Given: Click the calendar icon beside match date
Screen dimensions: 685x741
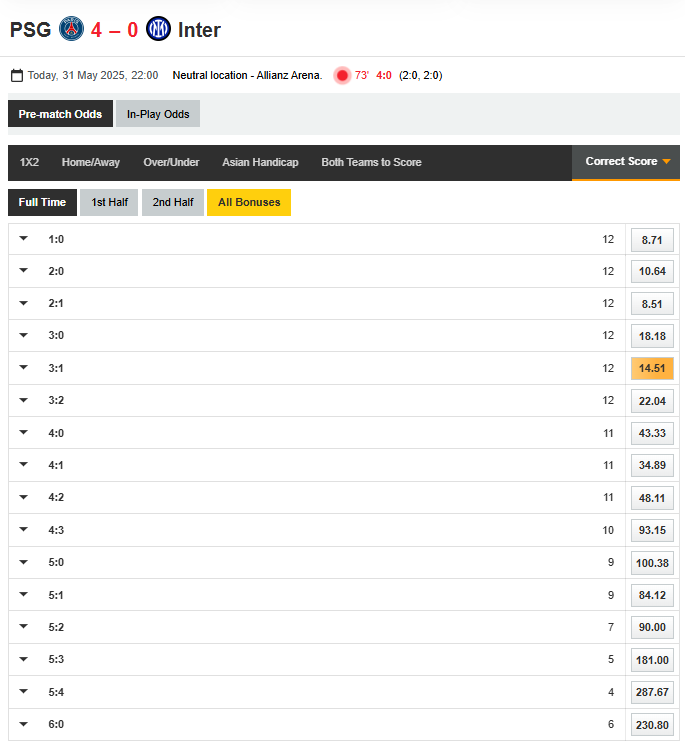Looking at the screenshot, I should pos(16,76).
